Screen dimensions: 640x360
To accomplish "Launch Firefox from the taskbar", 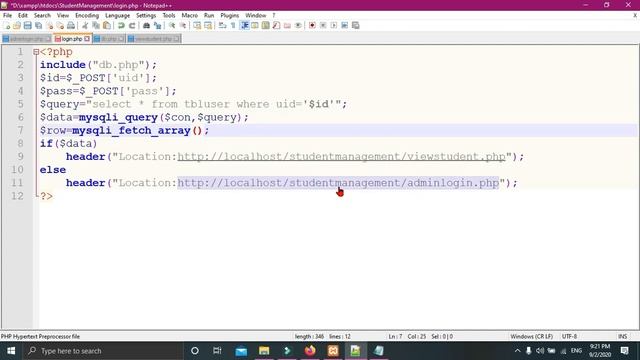I will (x=310, y=351).
